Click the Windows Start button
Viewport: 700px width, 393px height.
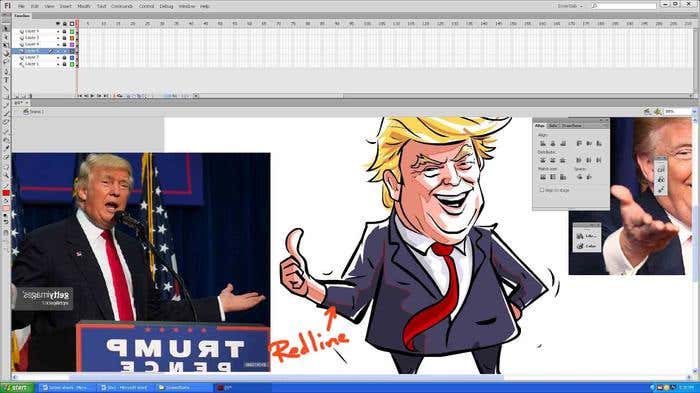(x=17, y=388)
